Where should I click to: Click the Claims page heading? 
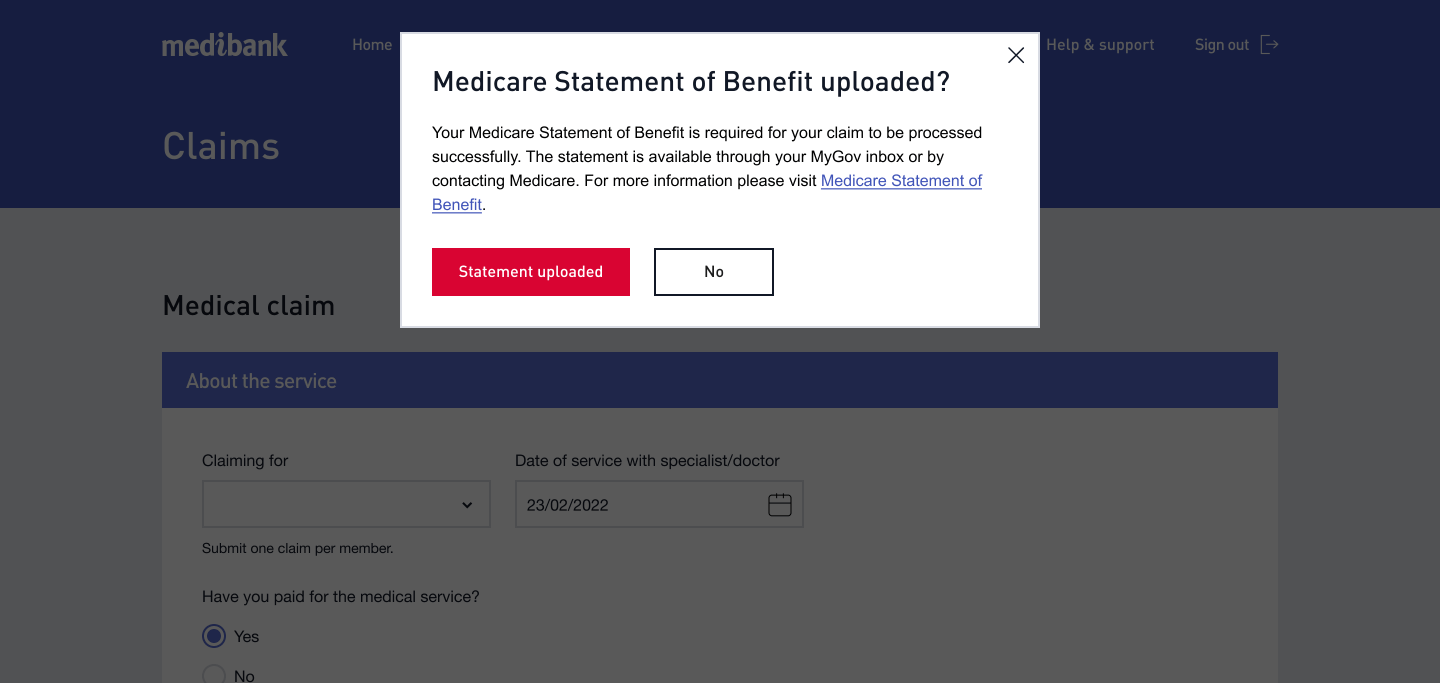point(221,146)
